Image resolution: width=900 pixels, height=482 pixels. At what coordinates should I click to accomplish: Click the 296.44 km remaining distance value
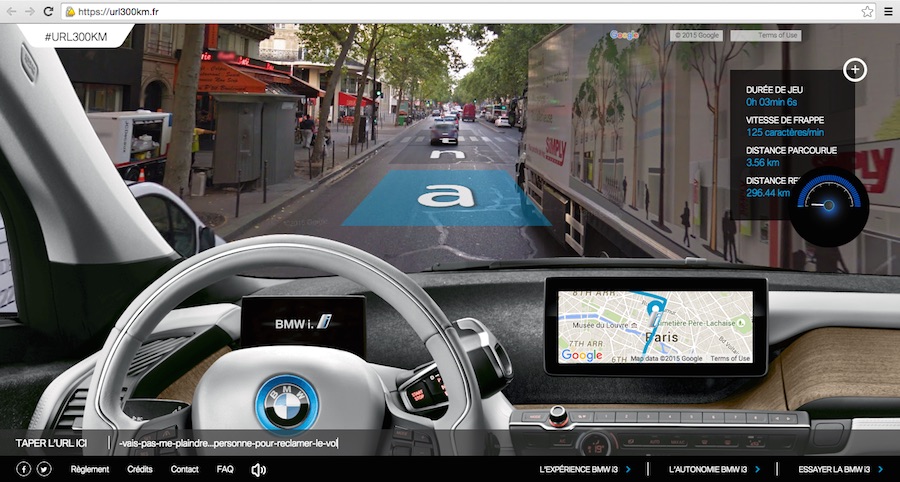tap(769, 193)
